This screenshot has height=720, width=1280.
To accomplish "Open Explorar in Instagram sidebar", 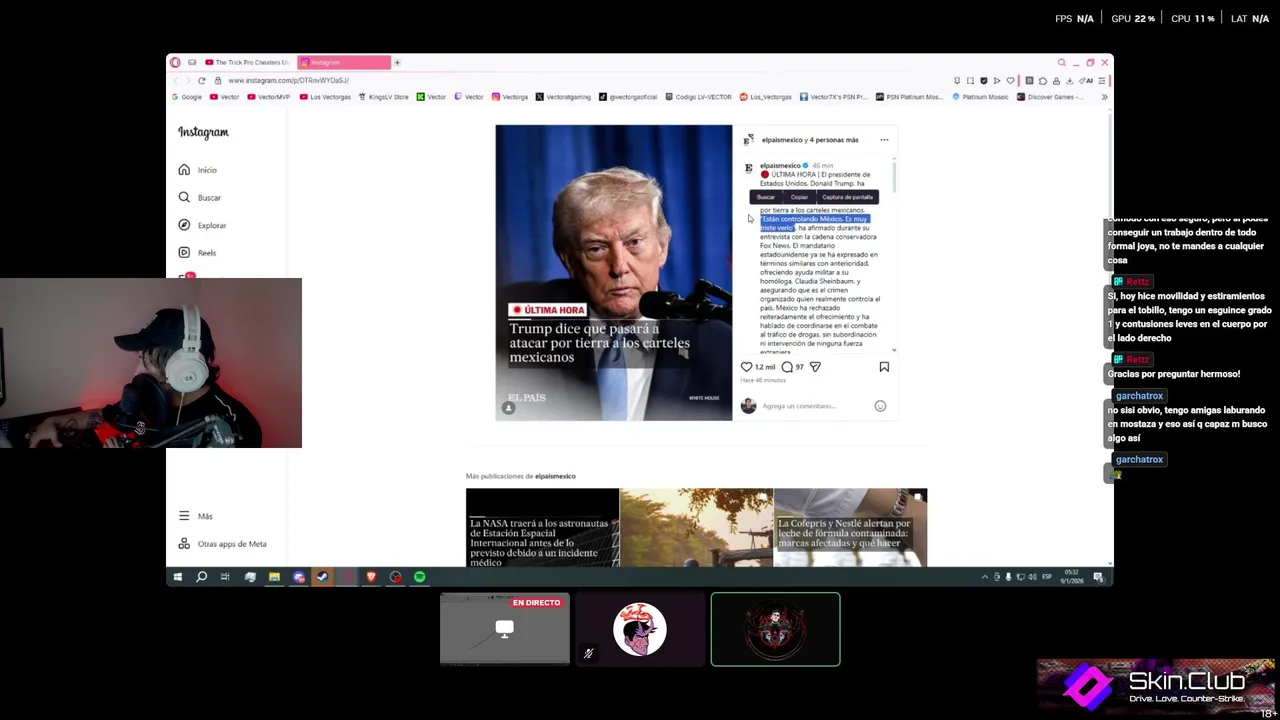I will [x=202, y=225].
